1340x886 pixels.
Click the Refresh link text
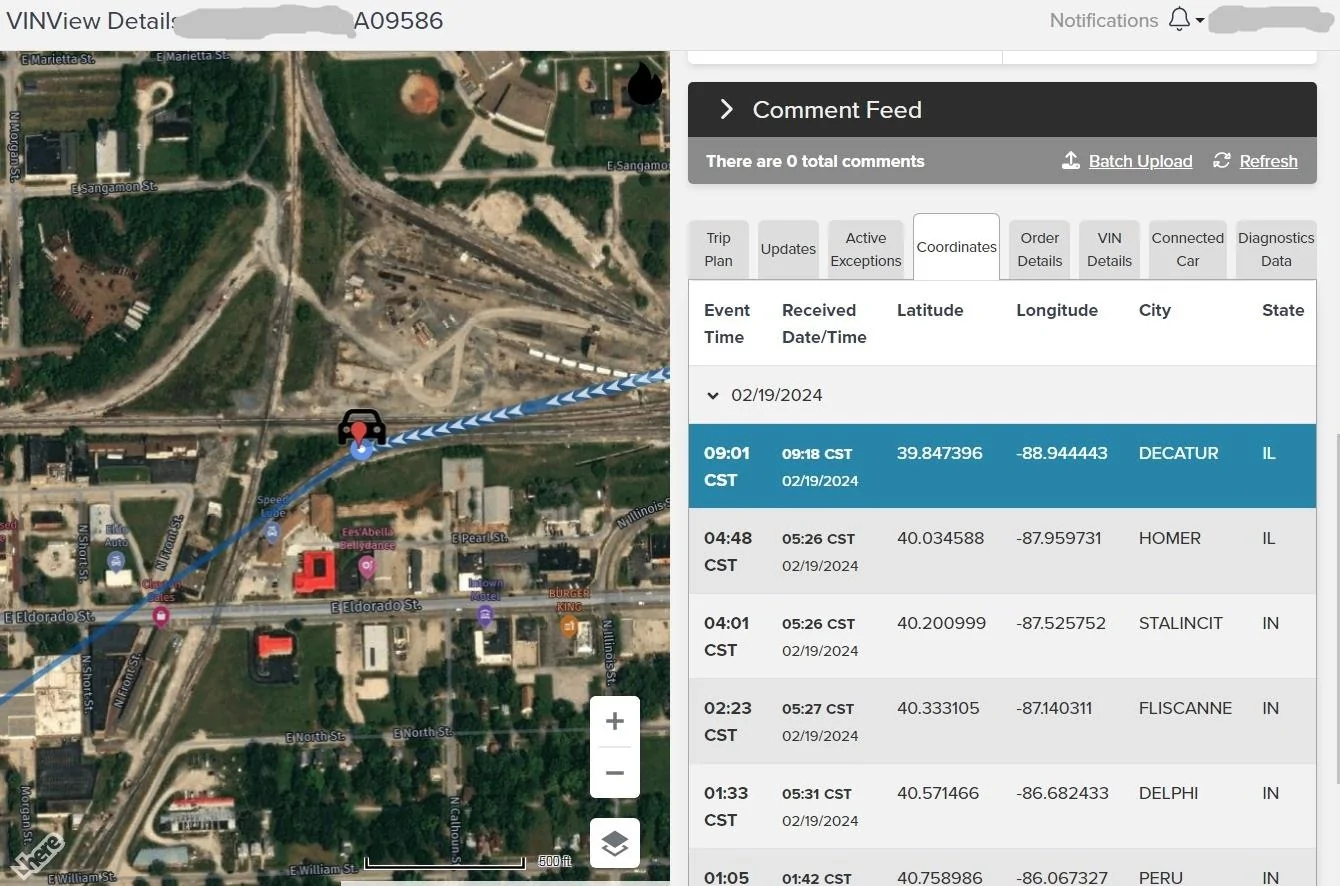tap(1269, 161)
